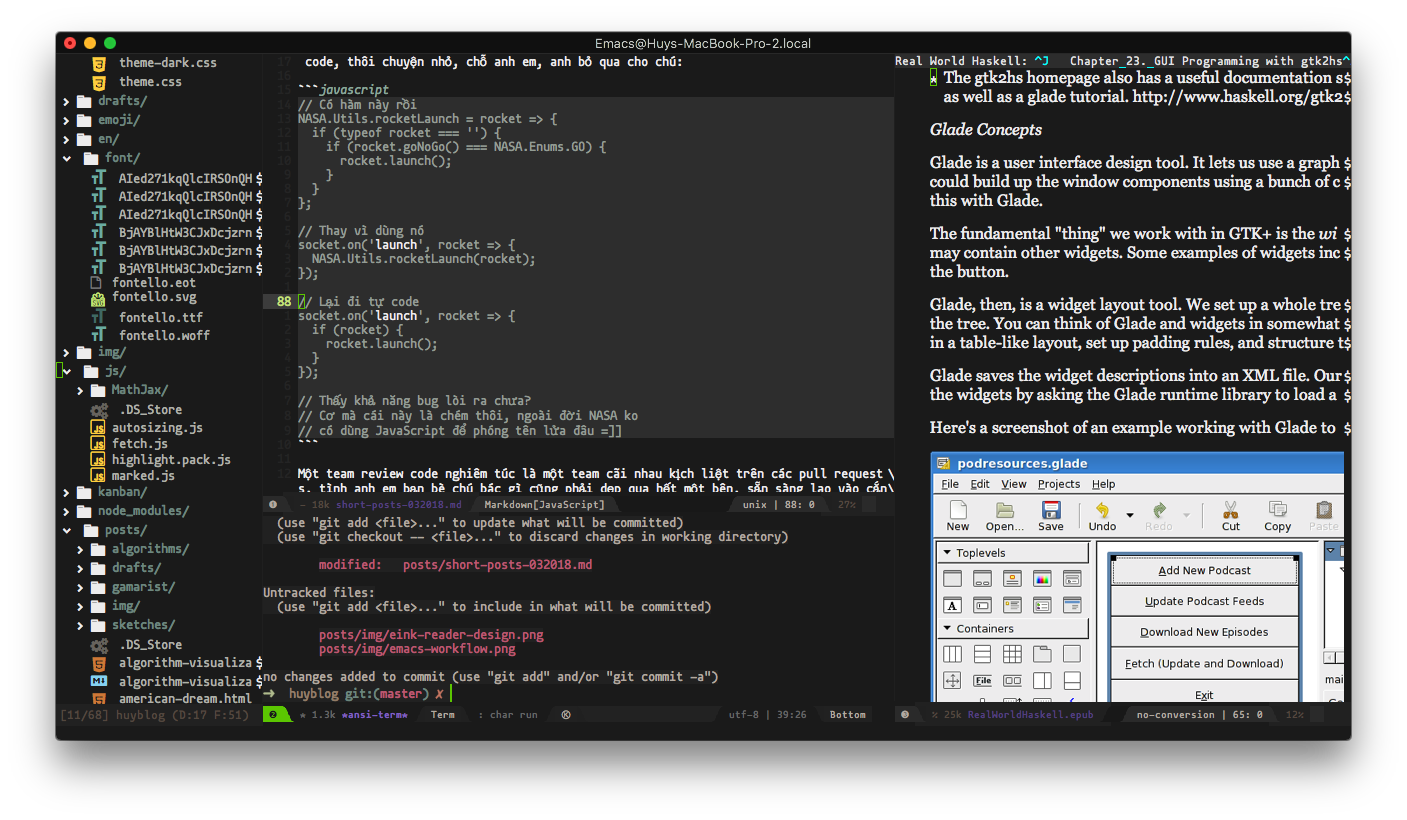Select the SVG icon for fontello.svg

98,298
